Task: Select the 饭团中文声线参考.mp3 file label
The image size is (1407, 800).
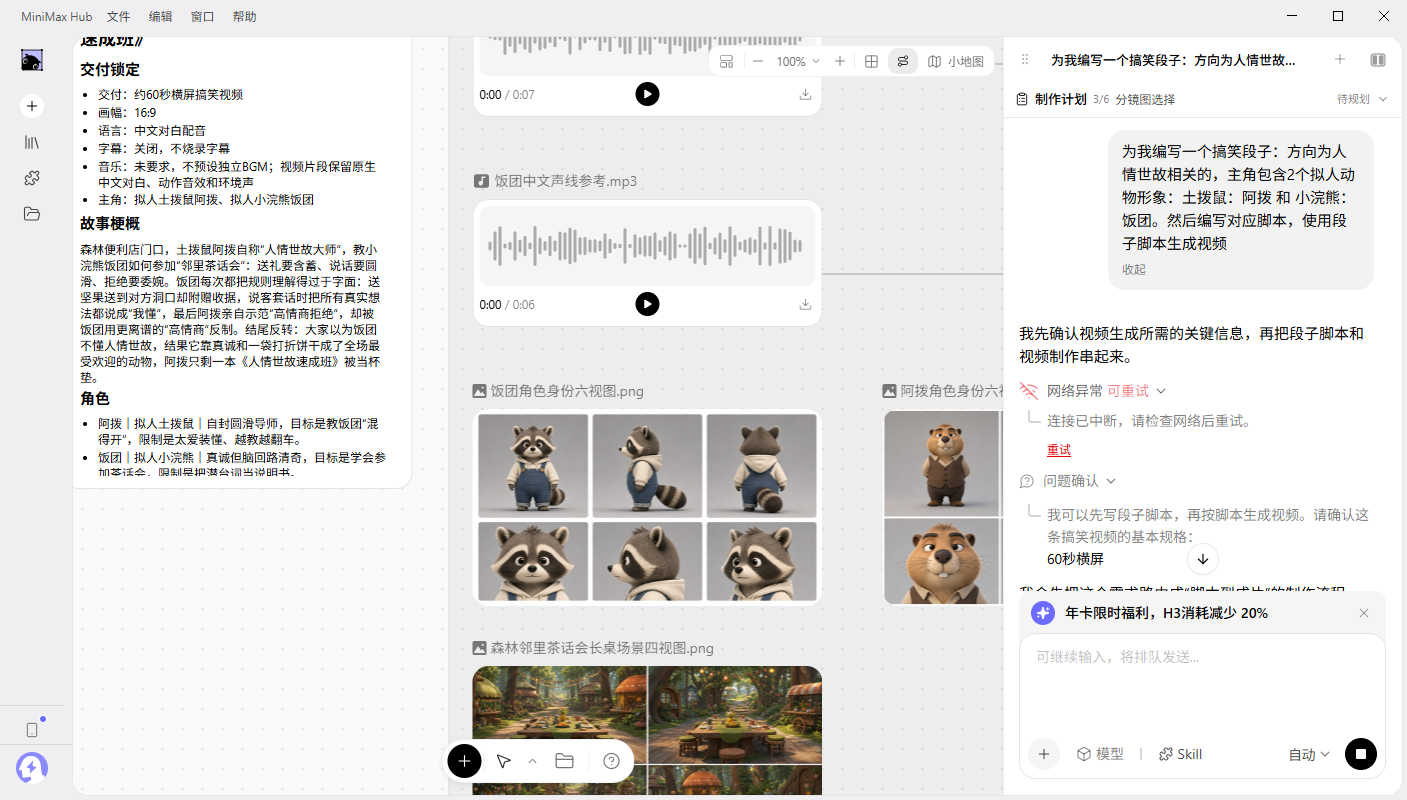Action: click(565, 181)
